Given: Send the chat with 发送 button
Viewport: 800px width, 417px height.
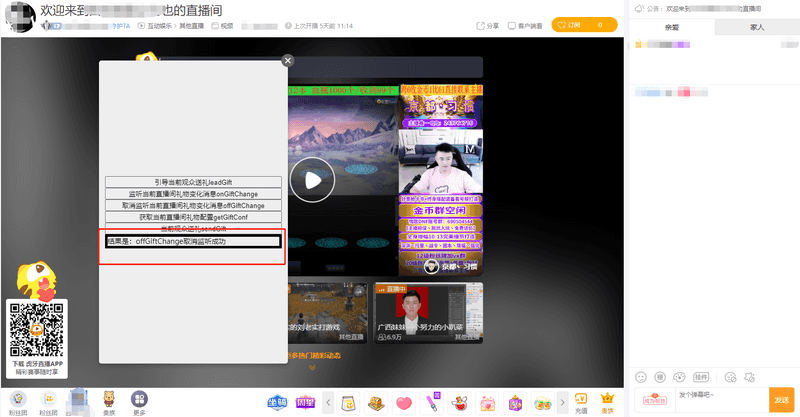Looking at the screenshot, I should pyautogui.click(x=782, y=400).
